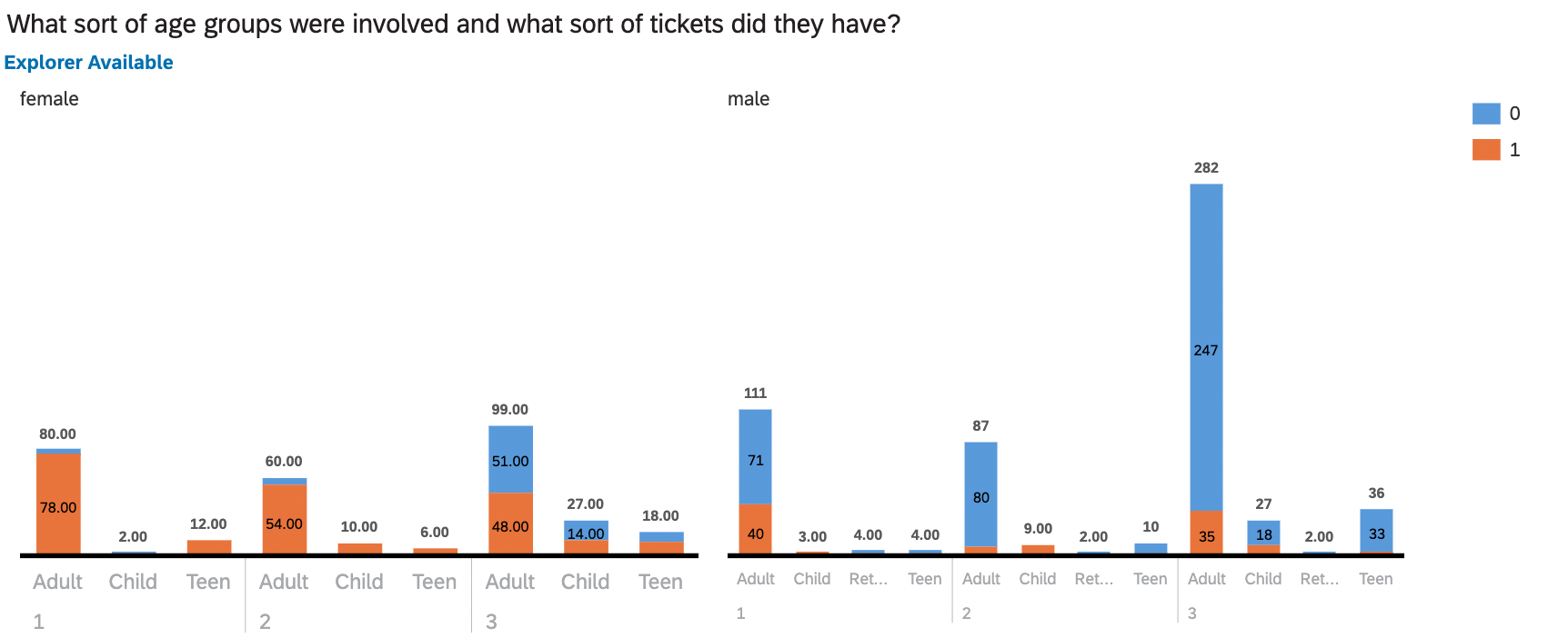
Task: Click the orange legend swatch for 1
Action: coord(1485,150)
